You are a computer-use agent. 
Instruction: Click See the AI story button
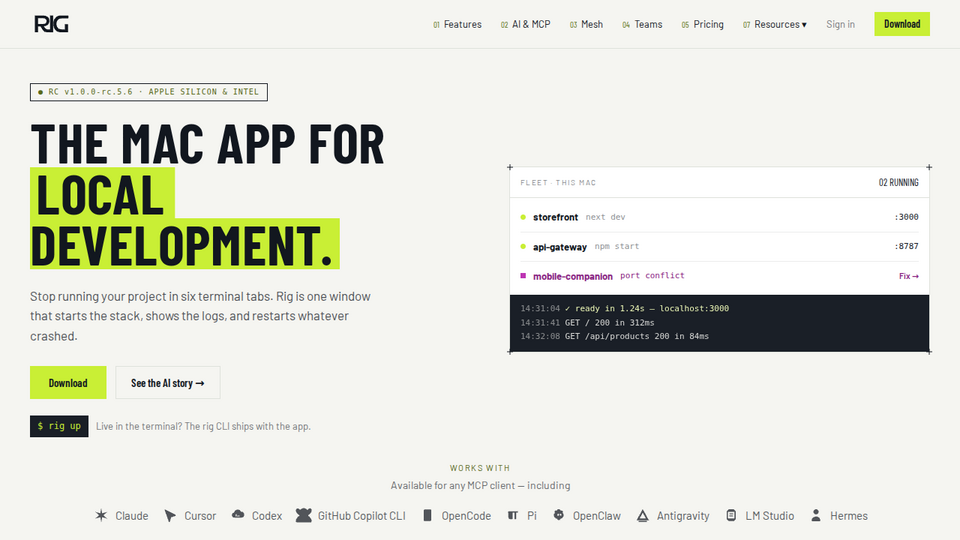pyautogui.click(x=168, y=383)
